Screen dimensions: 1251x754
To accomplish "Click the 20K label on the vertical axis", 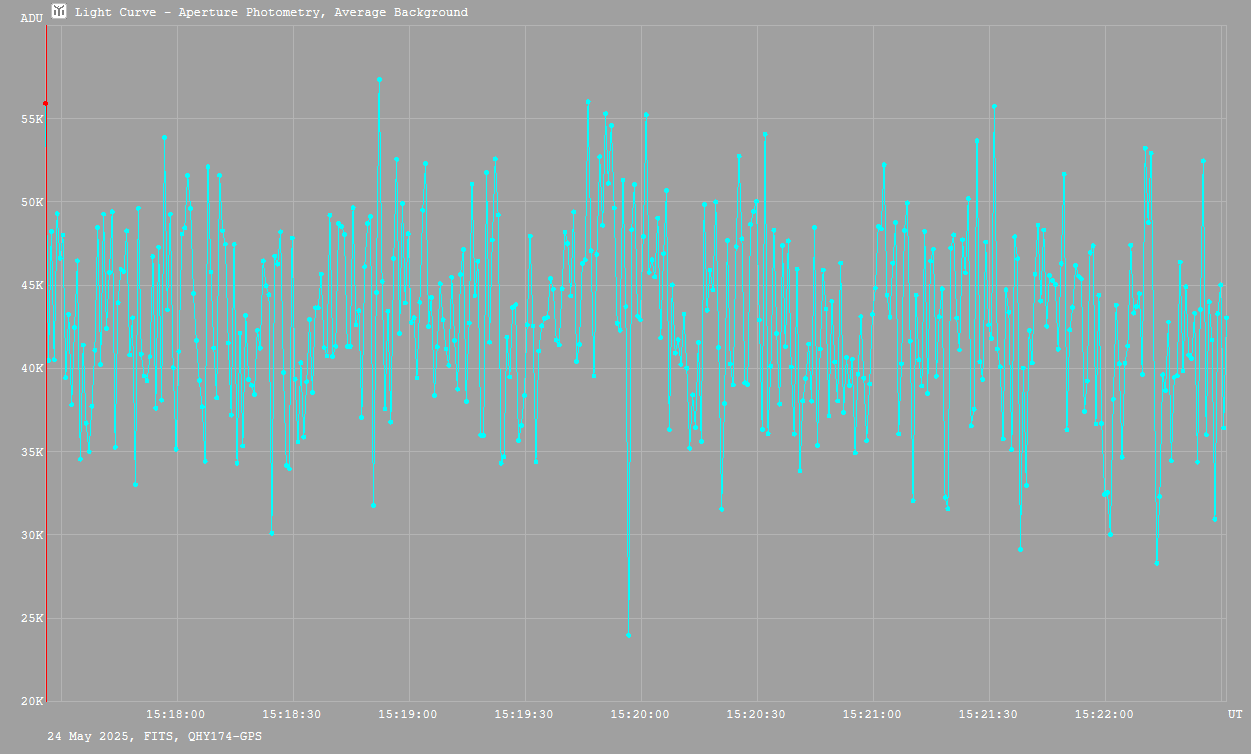I will [32, 700].
